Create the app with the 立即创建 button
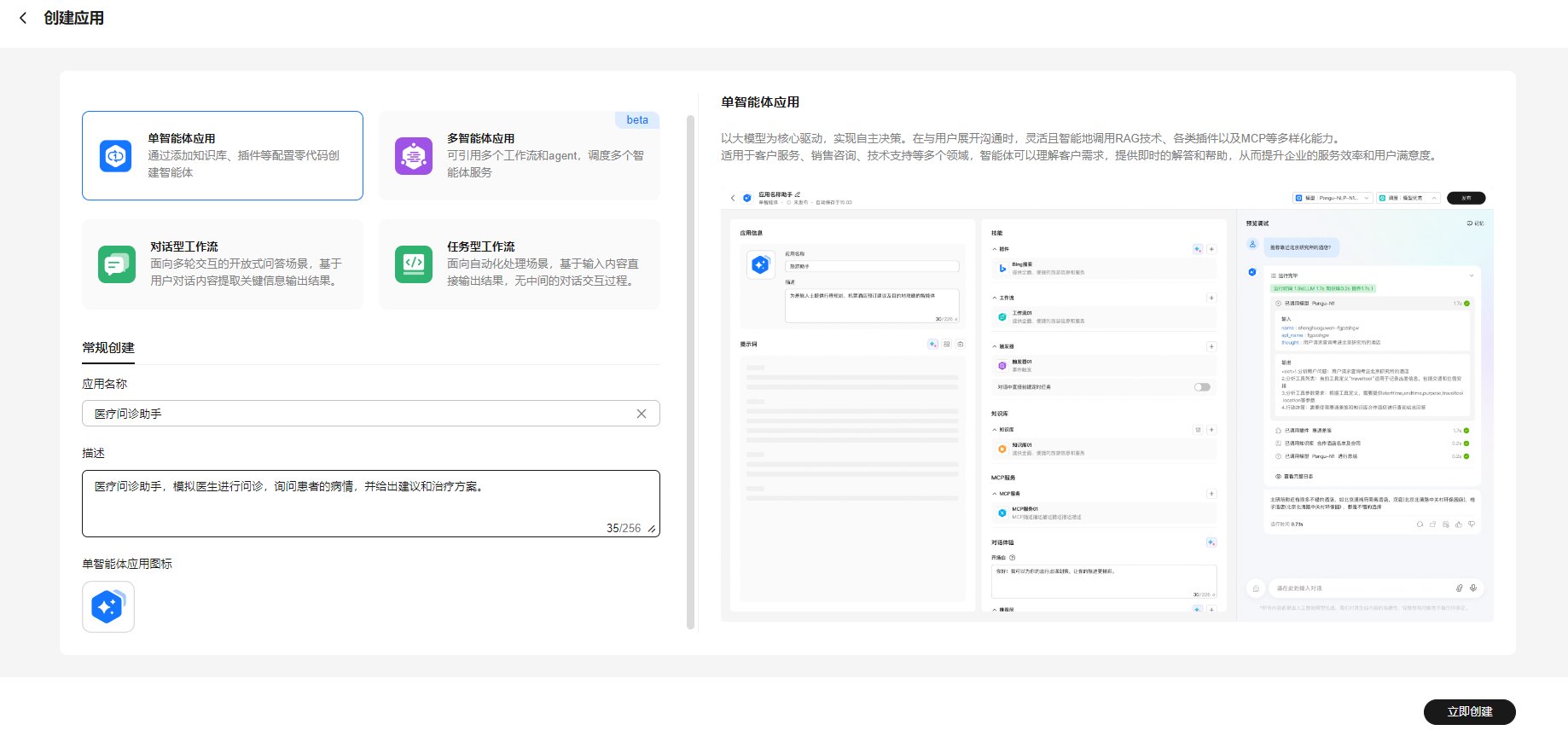Screen dimensions: 1568x742 [1469, 712]
